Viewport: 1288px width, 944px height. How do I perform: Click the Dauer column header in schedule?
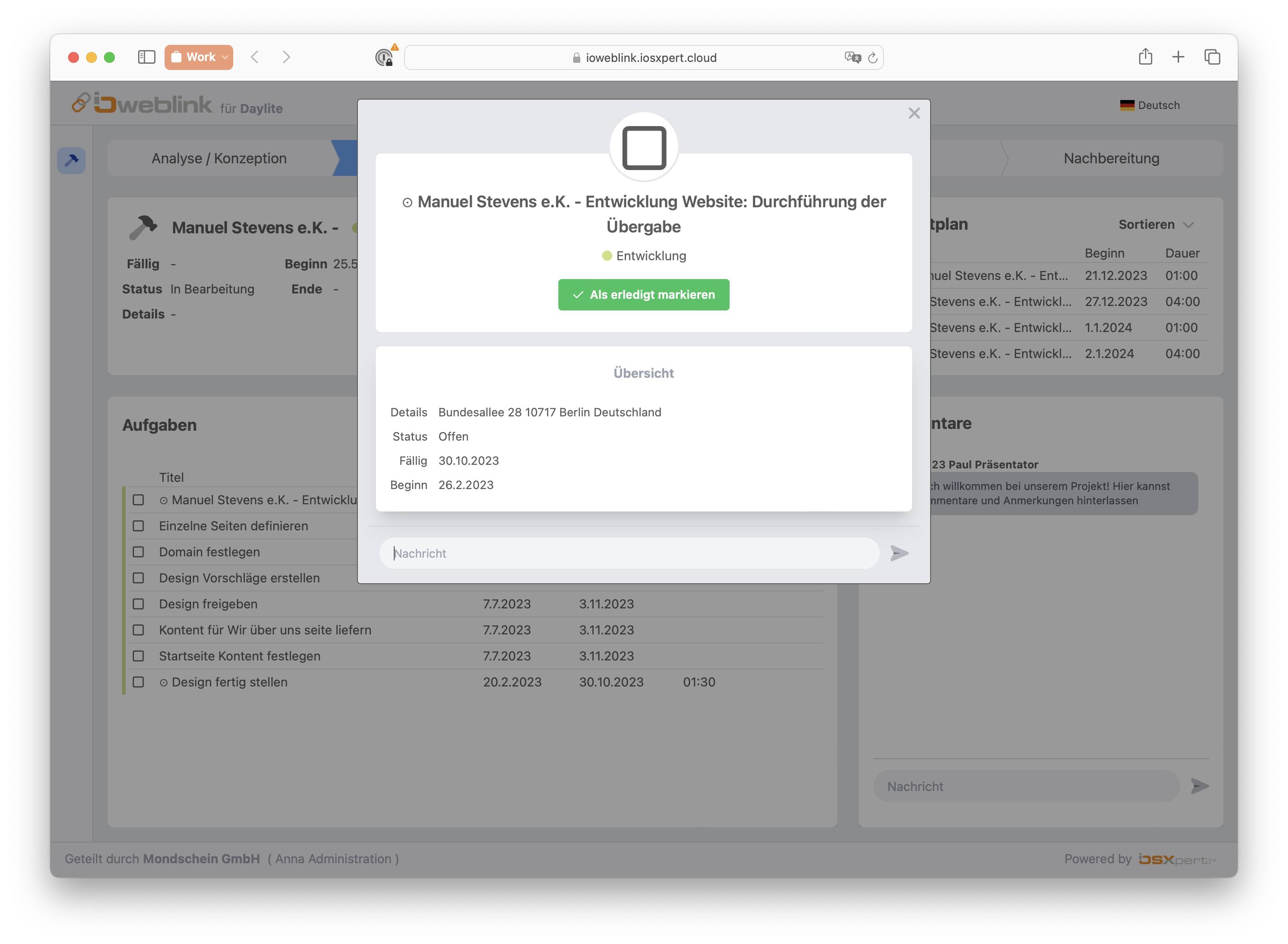pos(1182,253)
